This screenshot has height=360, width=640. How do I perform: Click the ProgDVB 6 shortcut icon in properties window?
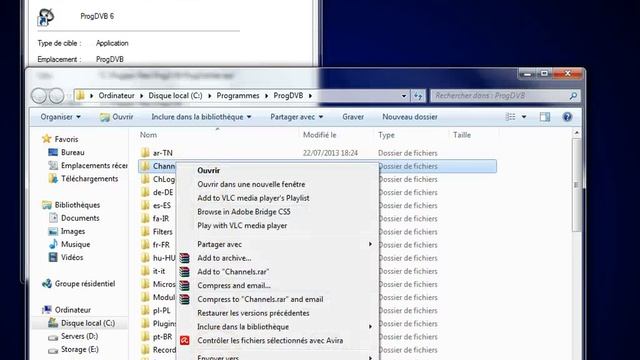pyautogui.click(x=45, y=17)
